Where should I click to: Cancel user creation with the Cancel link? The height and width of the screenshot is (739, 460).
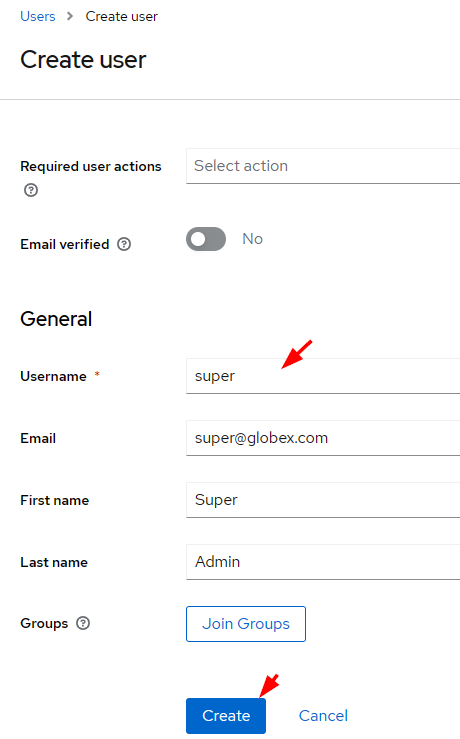pos(323,715)
